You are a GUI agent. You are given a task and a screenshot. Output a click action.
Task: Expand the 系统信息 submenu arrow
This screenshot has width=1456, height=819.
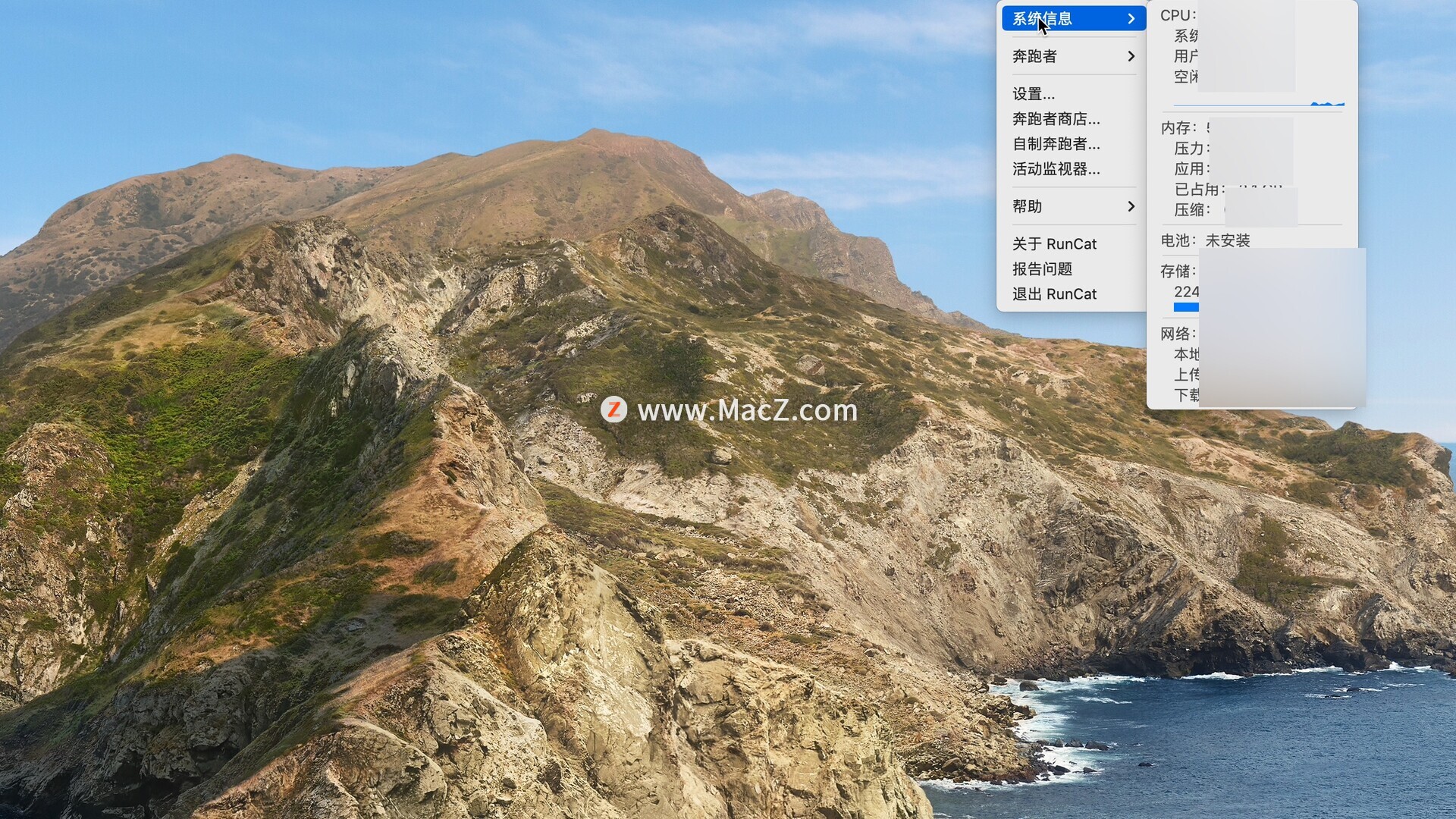pos(1131,18)
